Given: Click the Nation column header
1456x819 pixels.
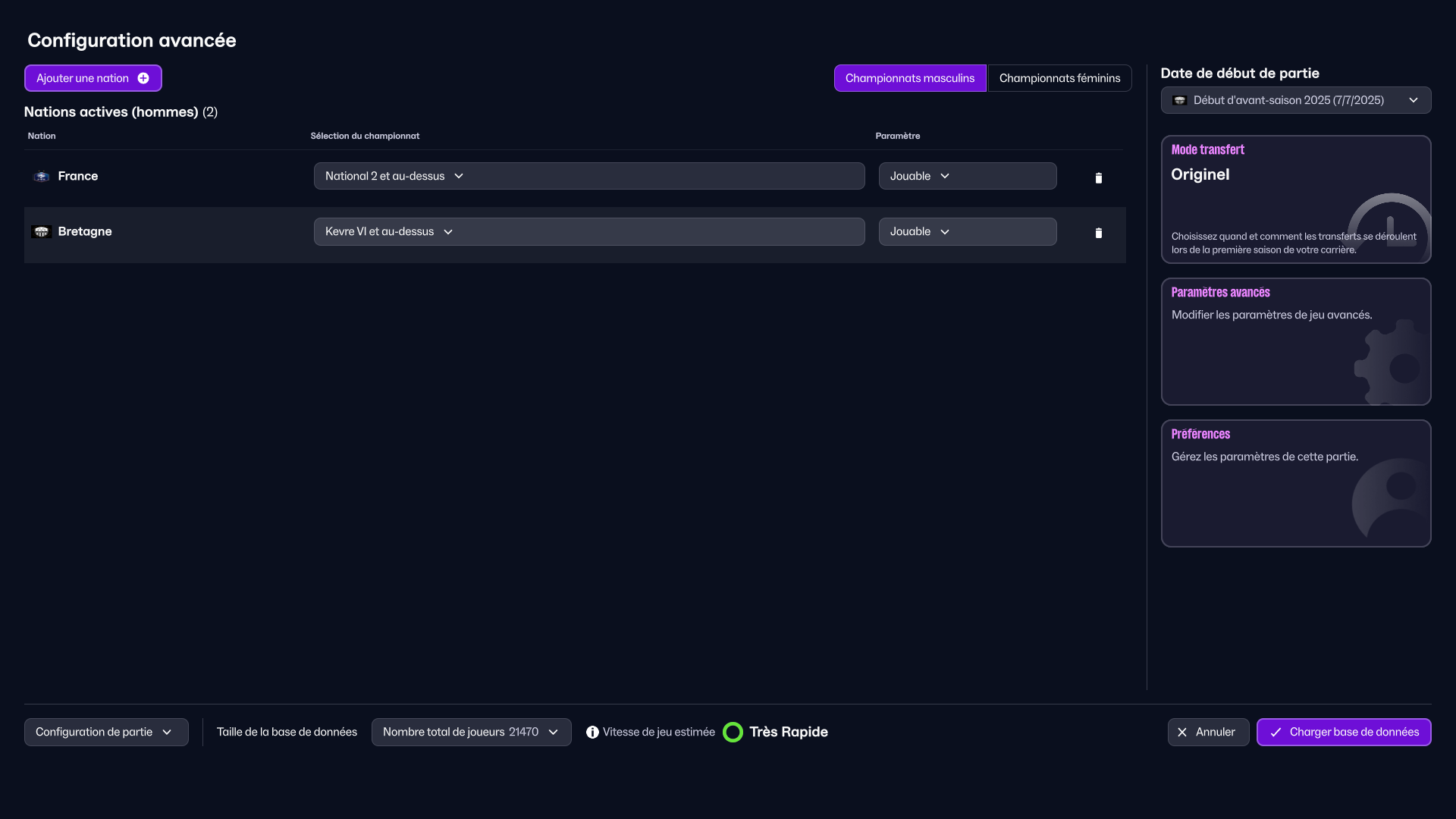Looking at the screenshot, I should point(42,136).
